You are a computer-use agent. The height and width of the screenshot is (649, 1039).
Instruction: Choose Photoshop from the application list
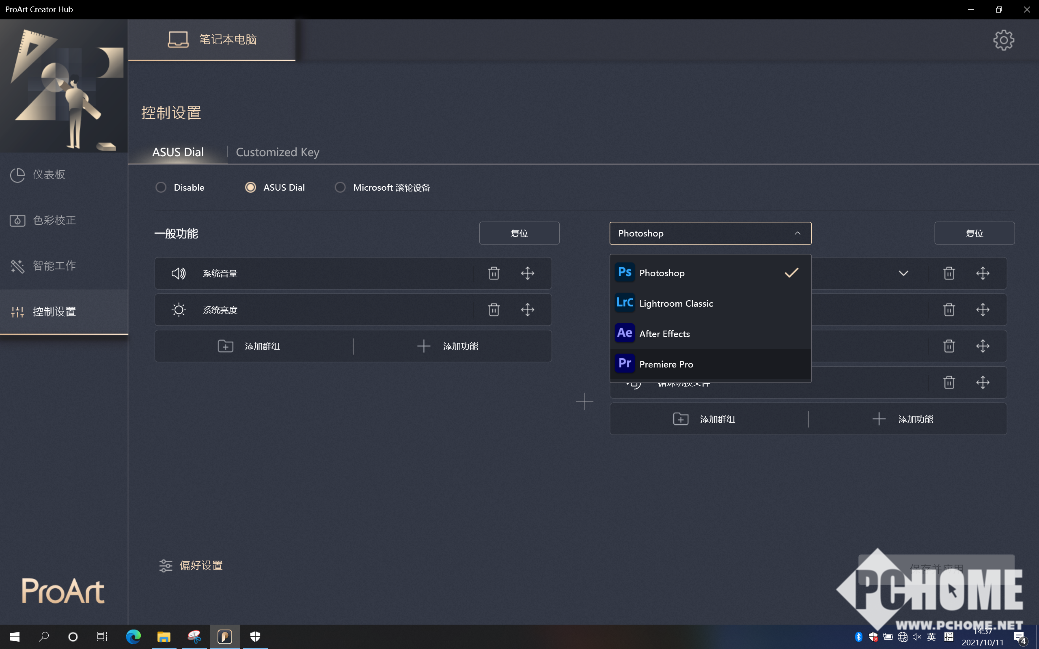pos(710,272)
